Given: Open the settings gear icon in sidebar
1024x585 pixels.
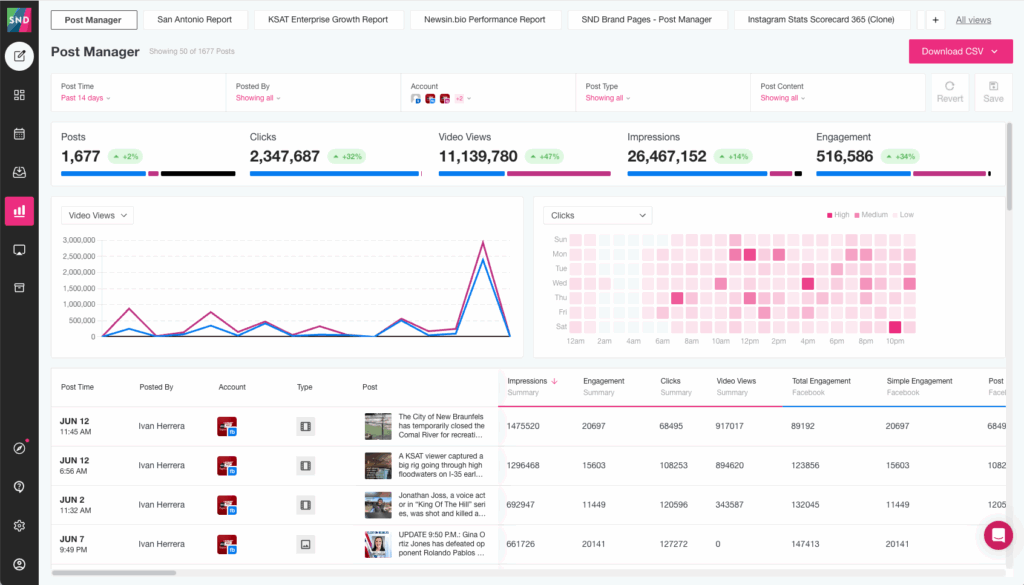Looking at the screenshot, I should 20,526.
